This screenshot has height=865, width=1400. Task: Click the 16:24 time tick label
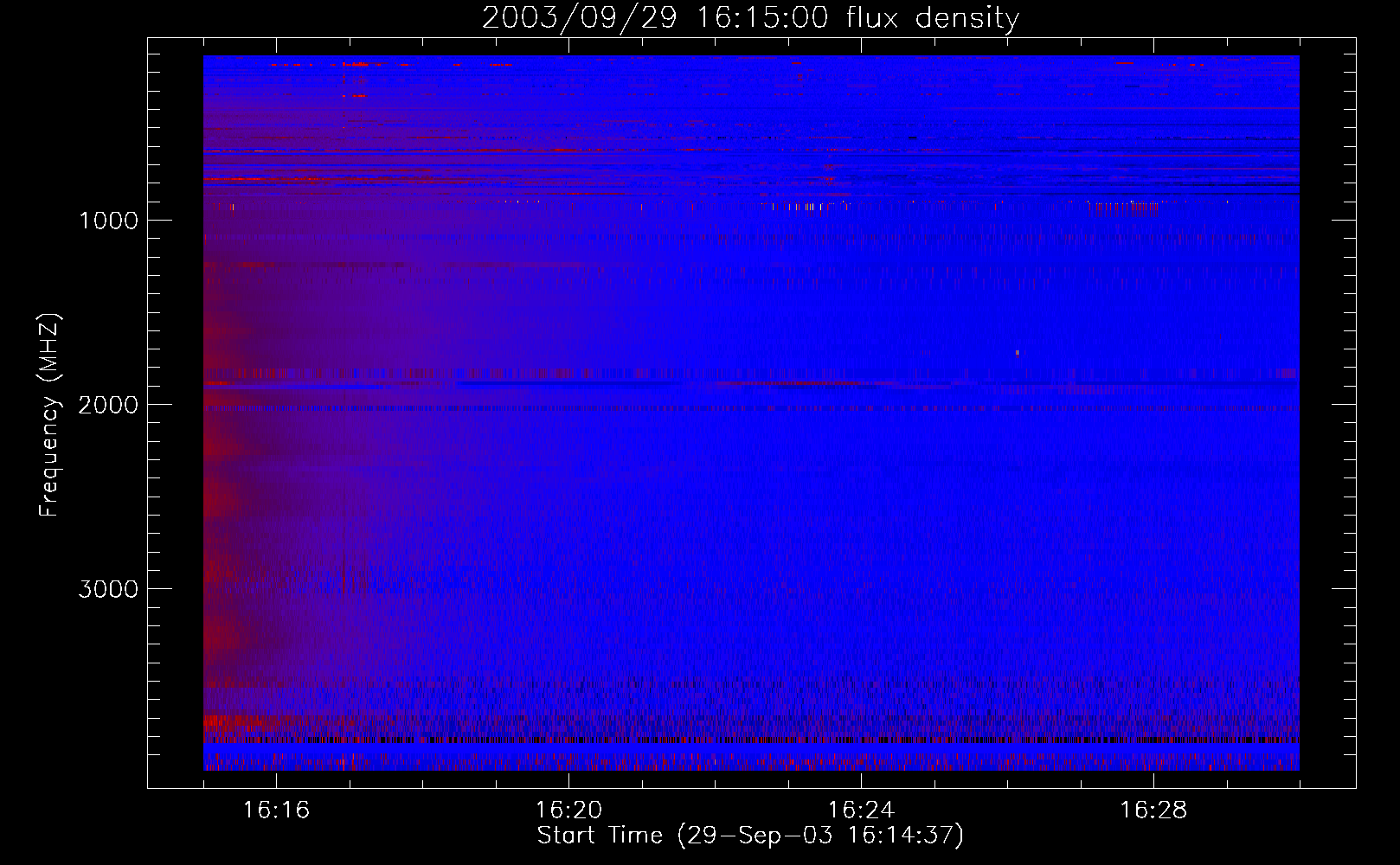pos(861,811)
